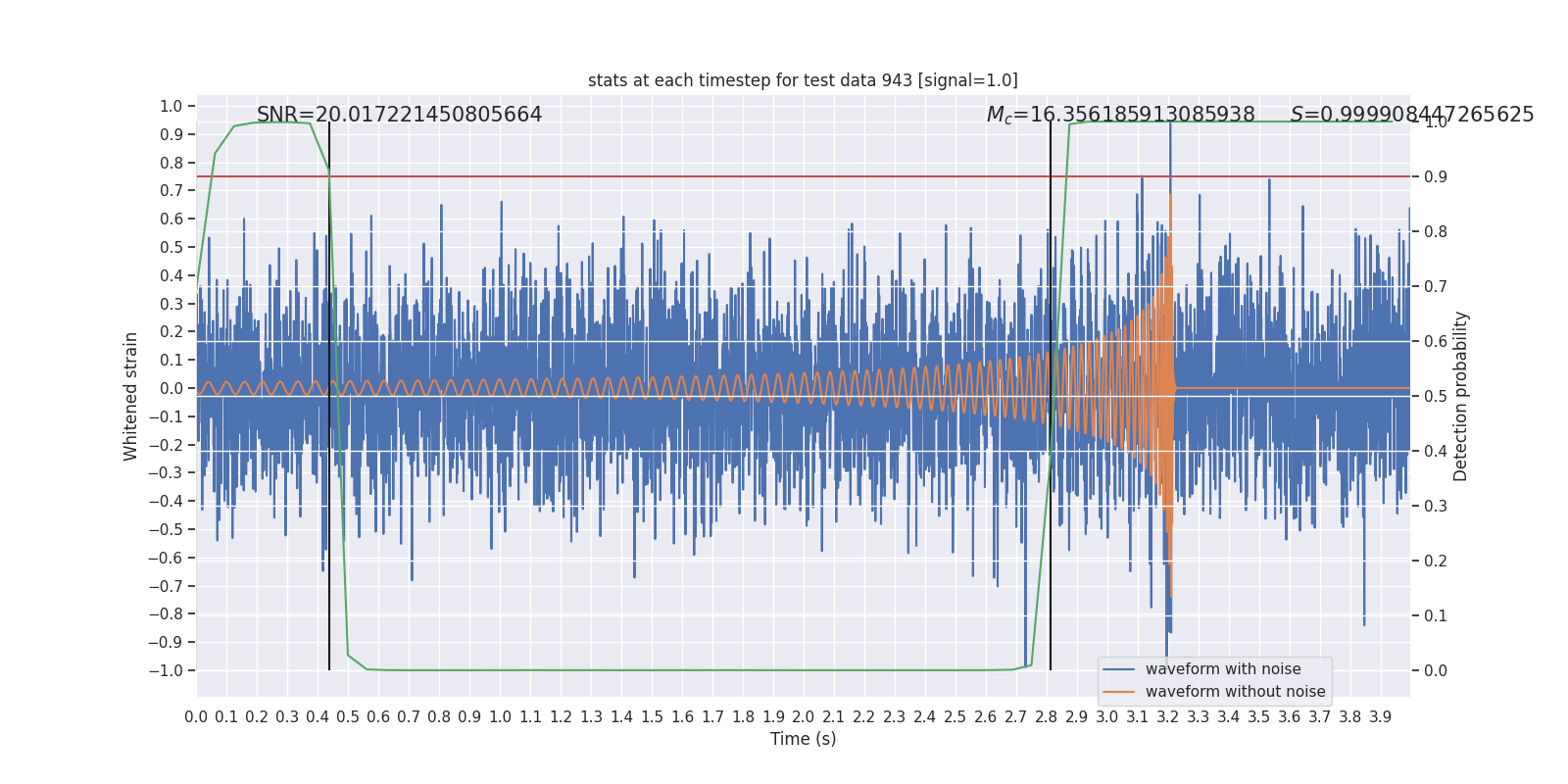
Task: Click the SNR annotation text
Action: tap(399, 115)
